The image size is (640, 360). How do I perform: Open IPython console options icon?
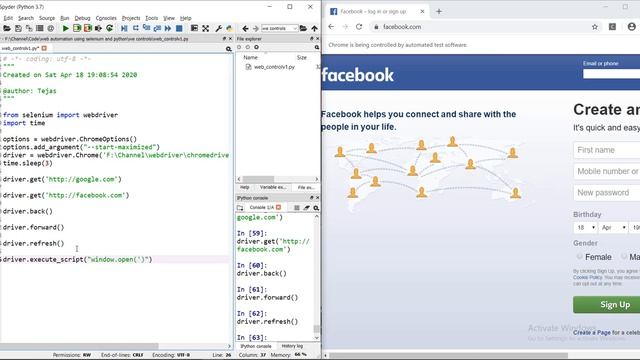[316, 208]
